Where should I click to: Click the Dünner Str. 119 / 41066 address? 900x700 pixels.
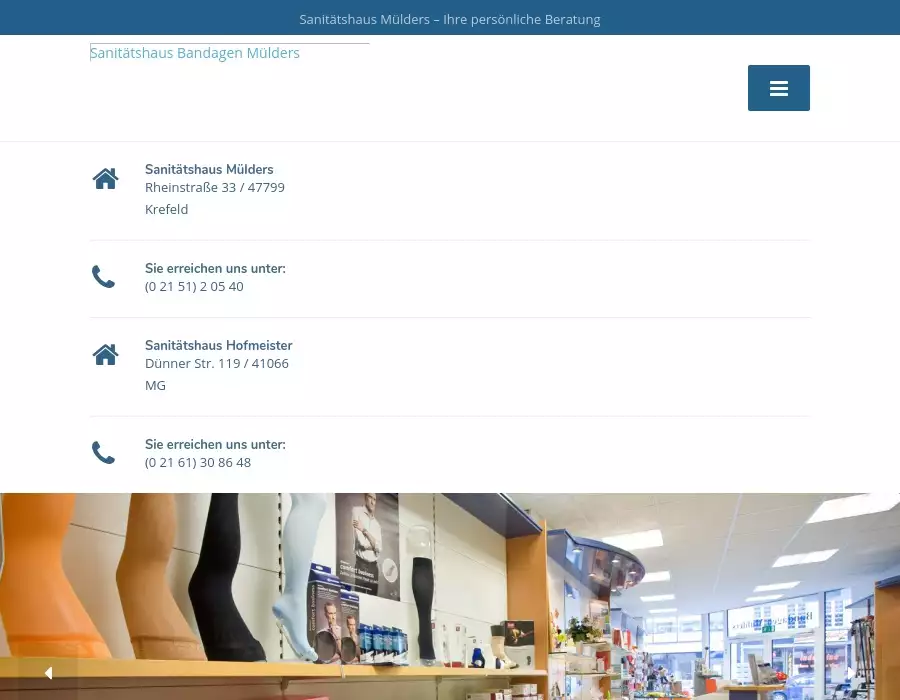pyautogui.click(x=217, y=363)
